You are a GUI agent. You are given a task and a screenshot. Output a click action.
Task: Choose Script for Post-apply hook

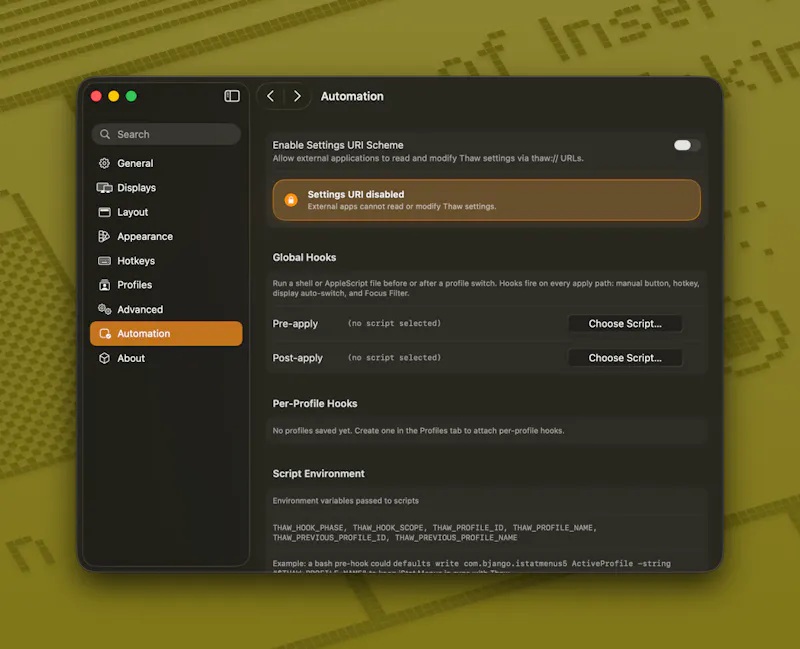[625, 358]
